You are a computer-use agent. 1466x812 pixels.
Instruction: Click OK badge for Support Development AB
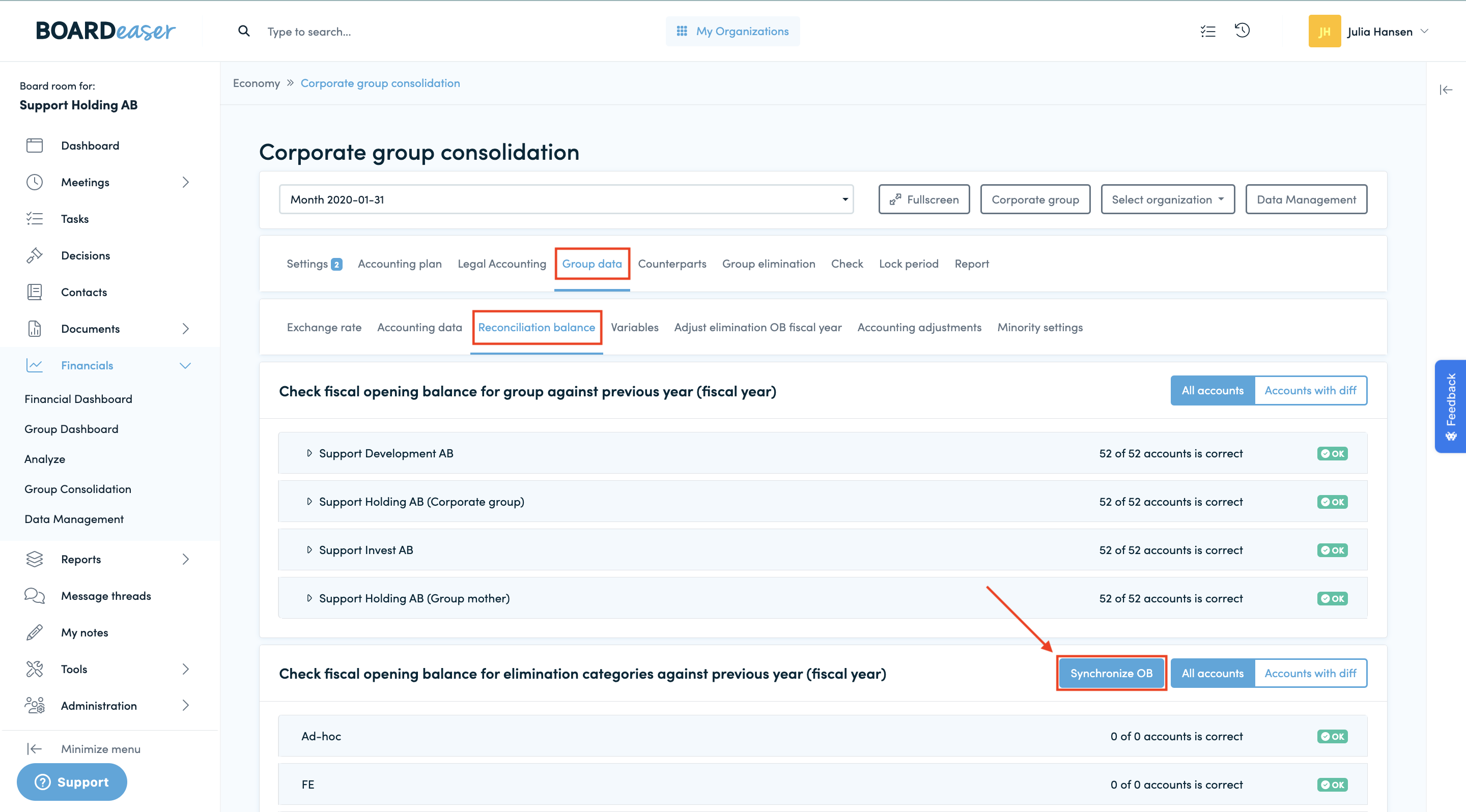tap(1332, 453)
